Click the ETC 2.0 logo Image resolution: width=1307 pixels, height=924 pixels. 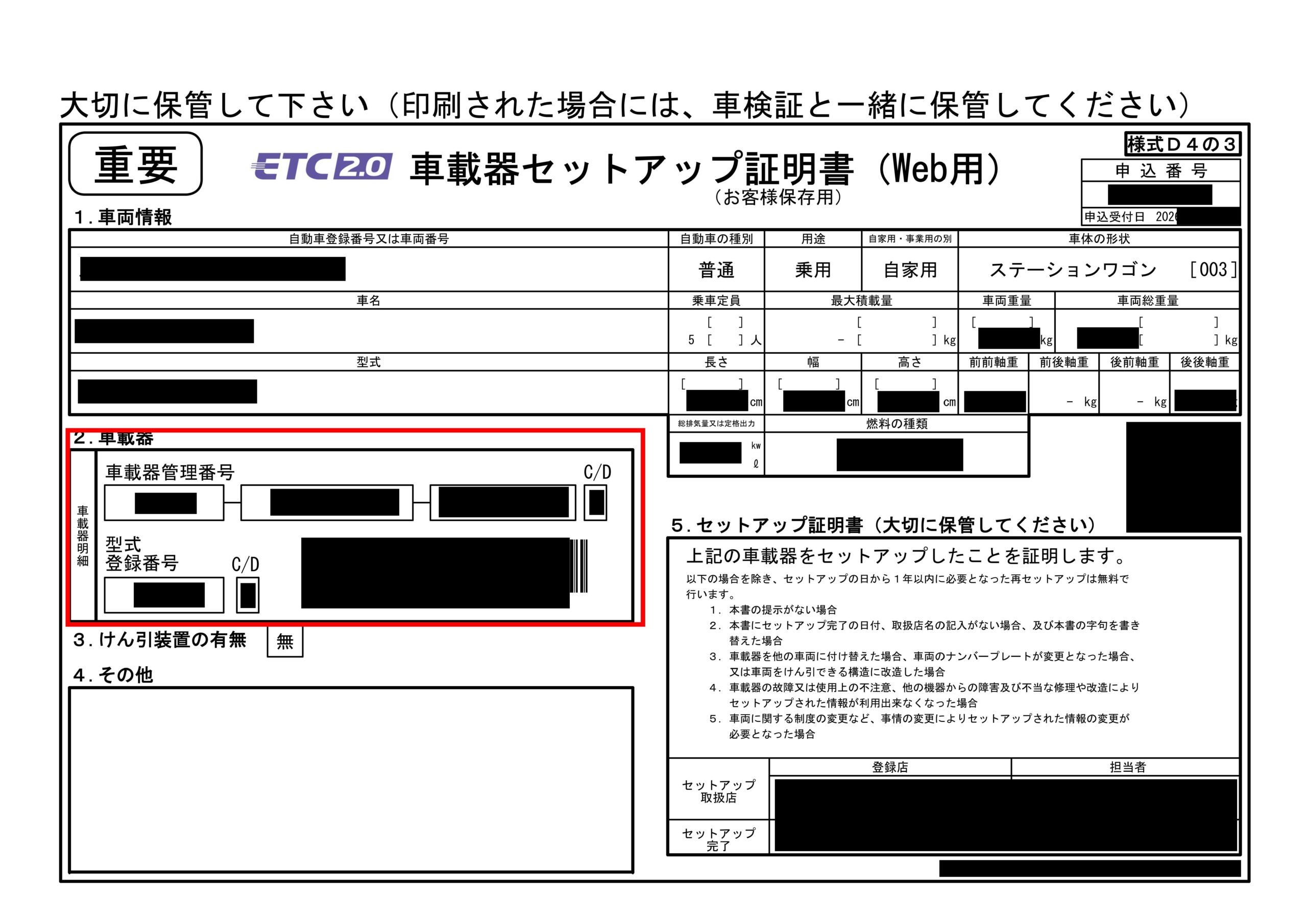322,166
